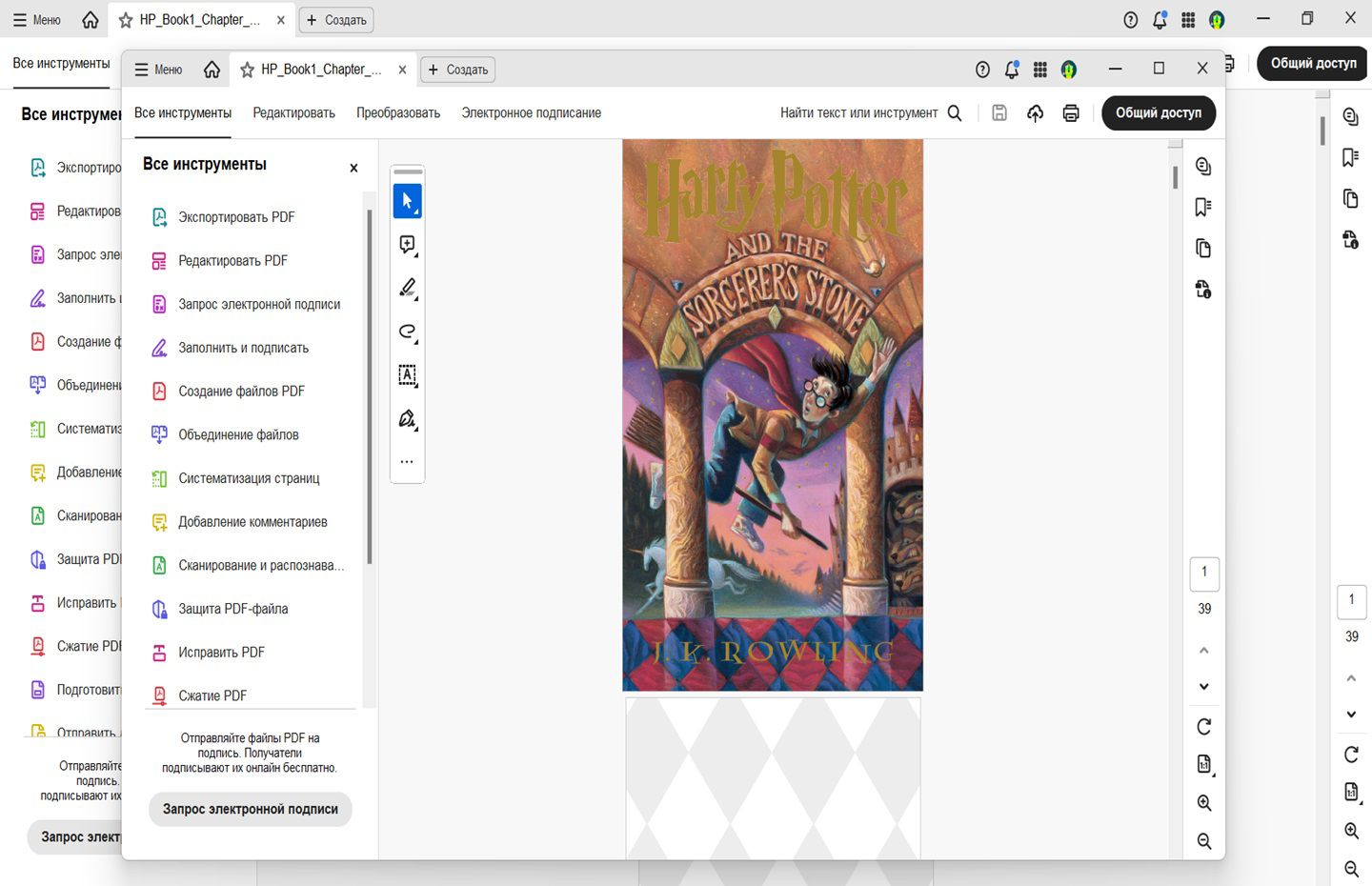Zoom in on the document in front window
This screenshot has height=886, width=1372.
pos(1204,803)
